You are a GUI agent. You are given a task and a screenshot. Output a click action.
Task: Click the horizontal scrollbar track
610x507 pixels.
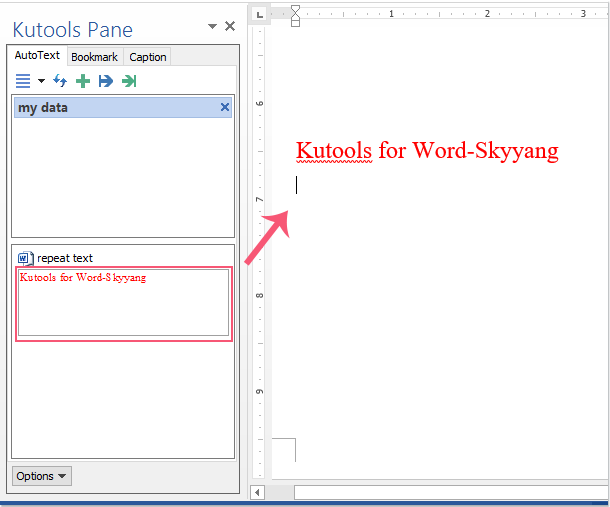tap(451, 493)
